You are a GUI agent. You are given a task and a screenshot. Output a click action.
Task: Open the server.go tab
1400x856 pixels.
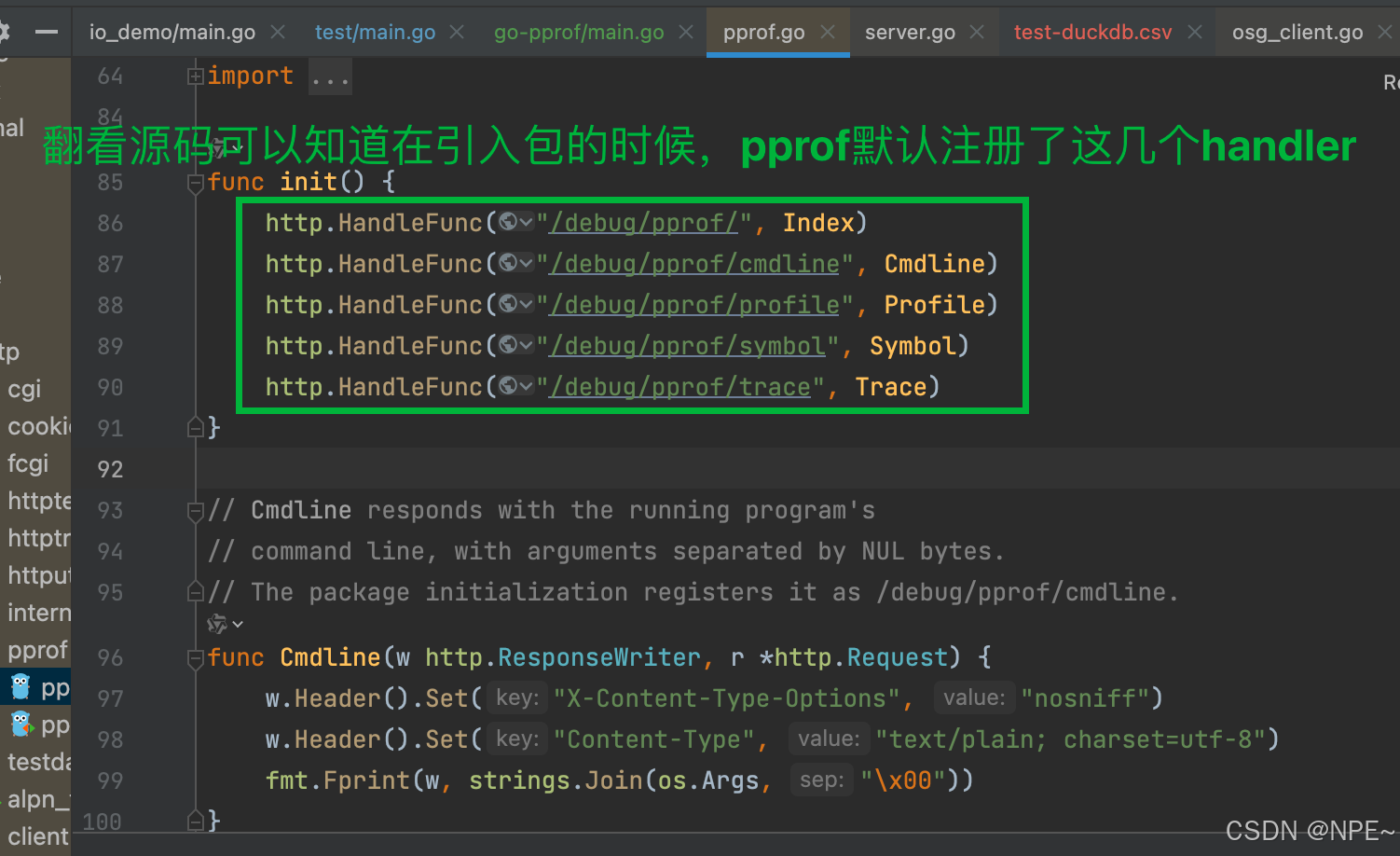pos(910,32)
